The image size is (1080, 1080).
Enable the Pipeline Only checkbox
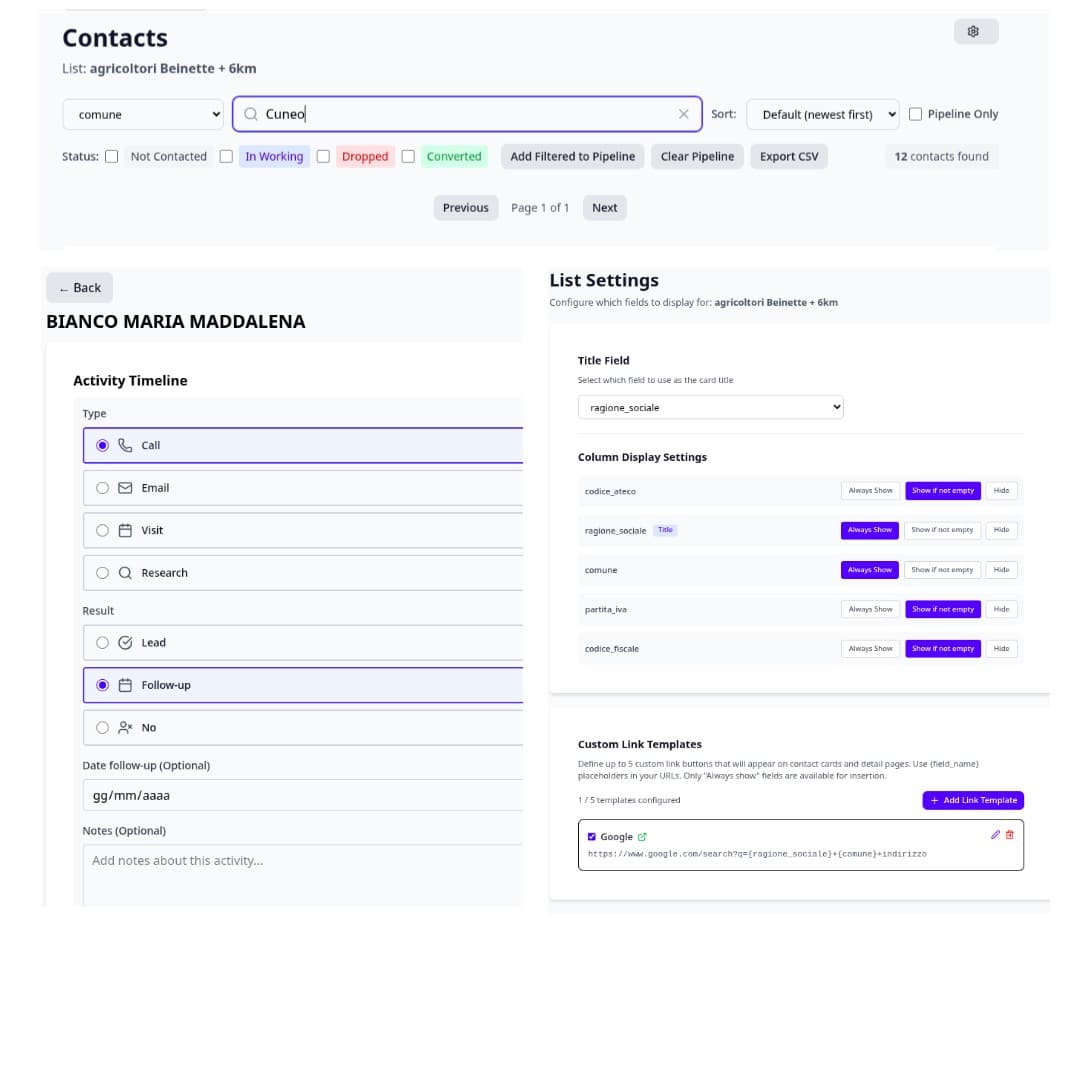(x=915, y=114)
